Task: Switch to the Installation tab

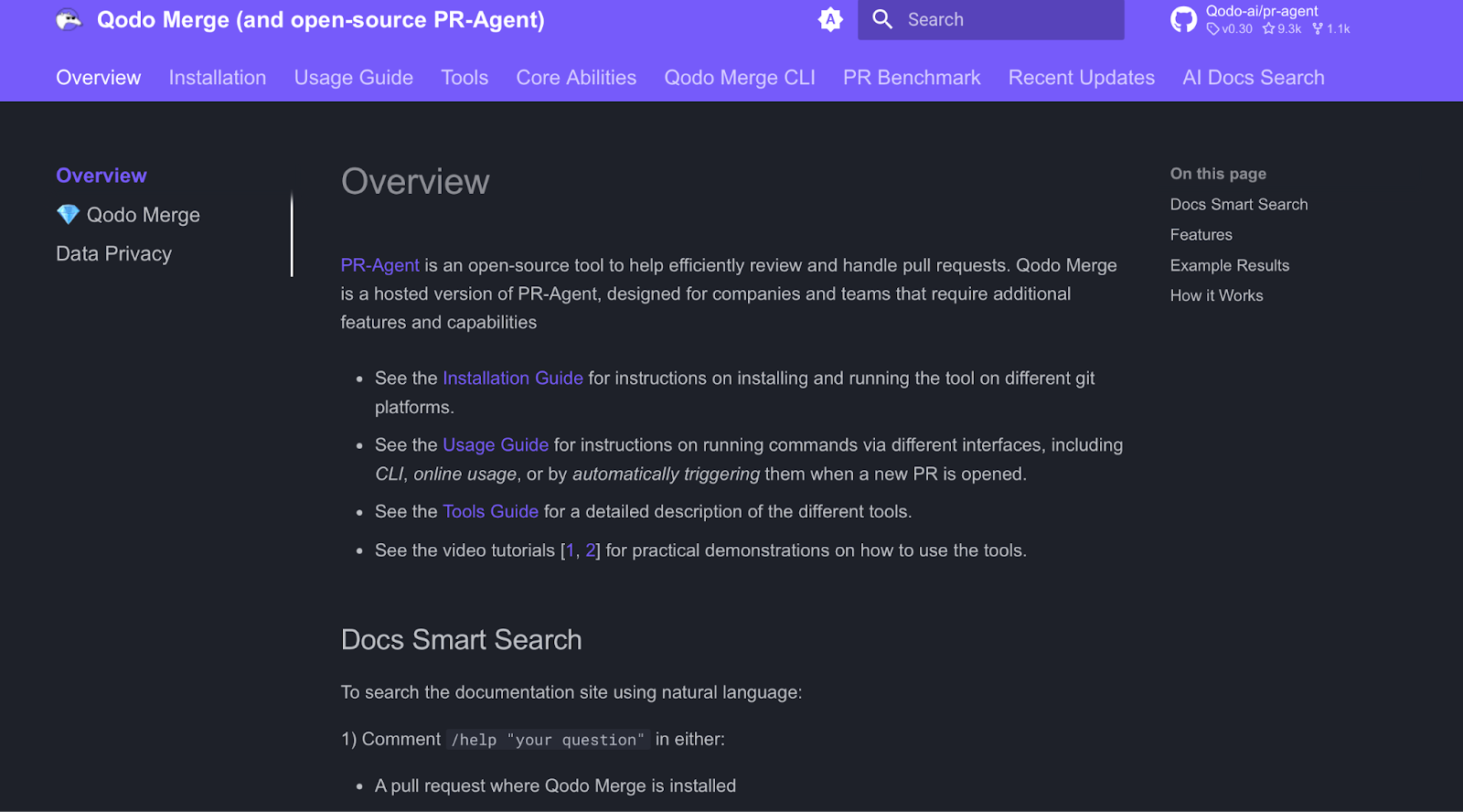Action: 218,78
